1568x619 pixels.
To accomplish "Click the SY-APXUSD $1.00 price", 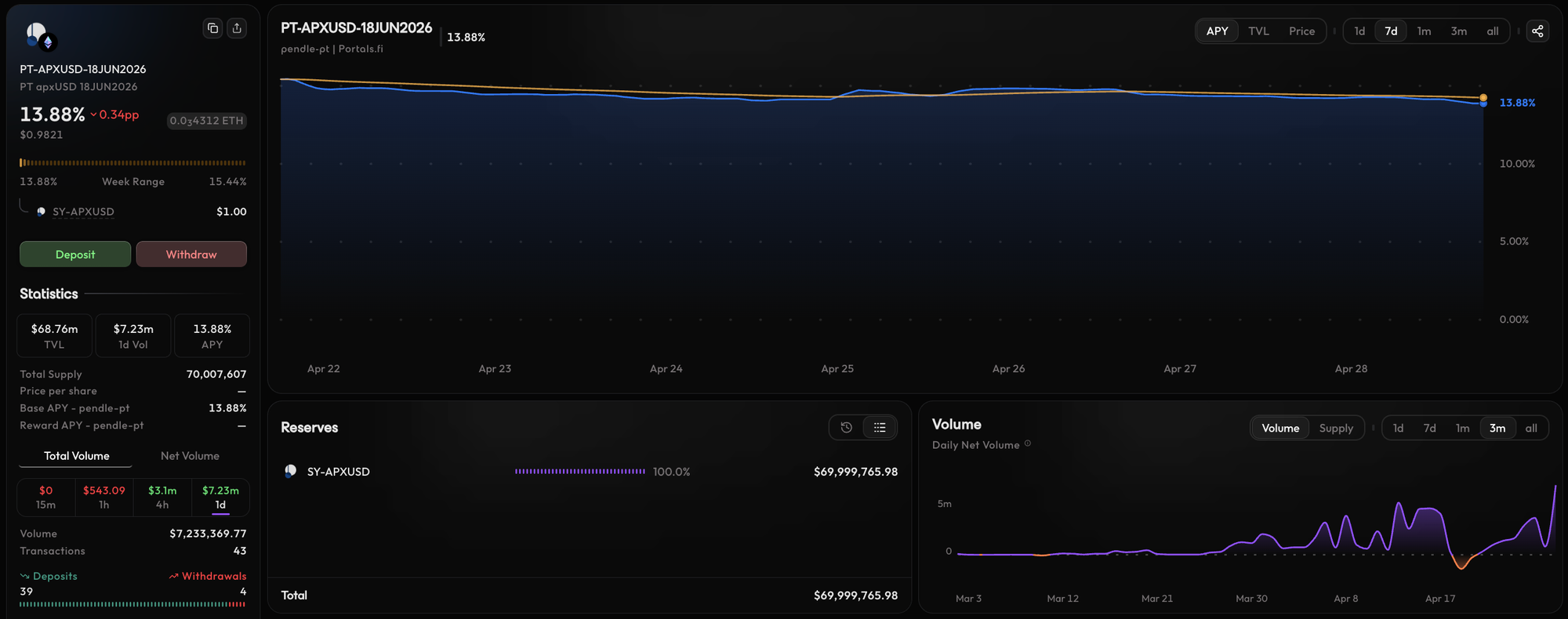I will (x=231, y=212).
